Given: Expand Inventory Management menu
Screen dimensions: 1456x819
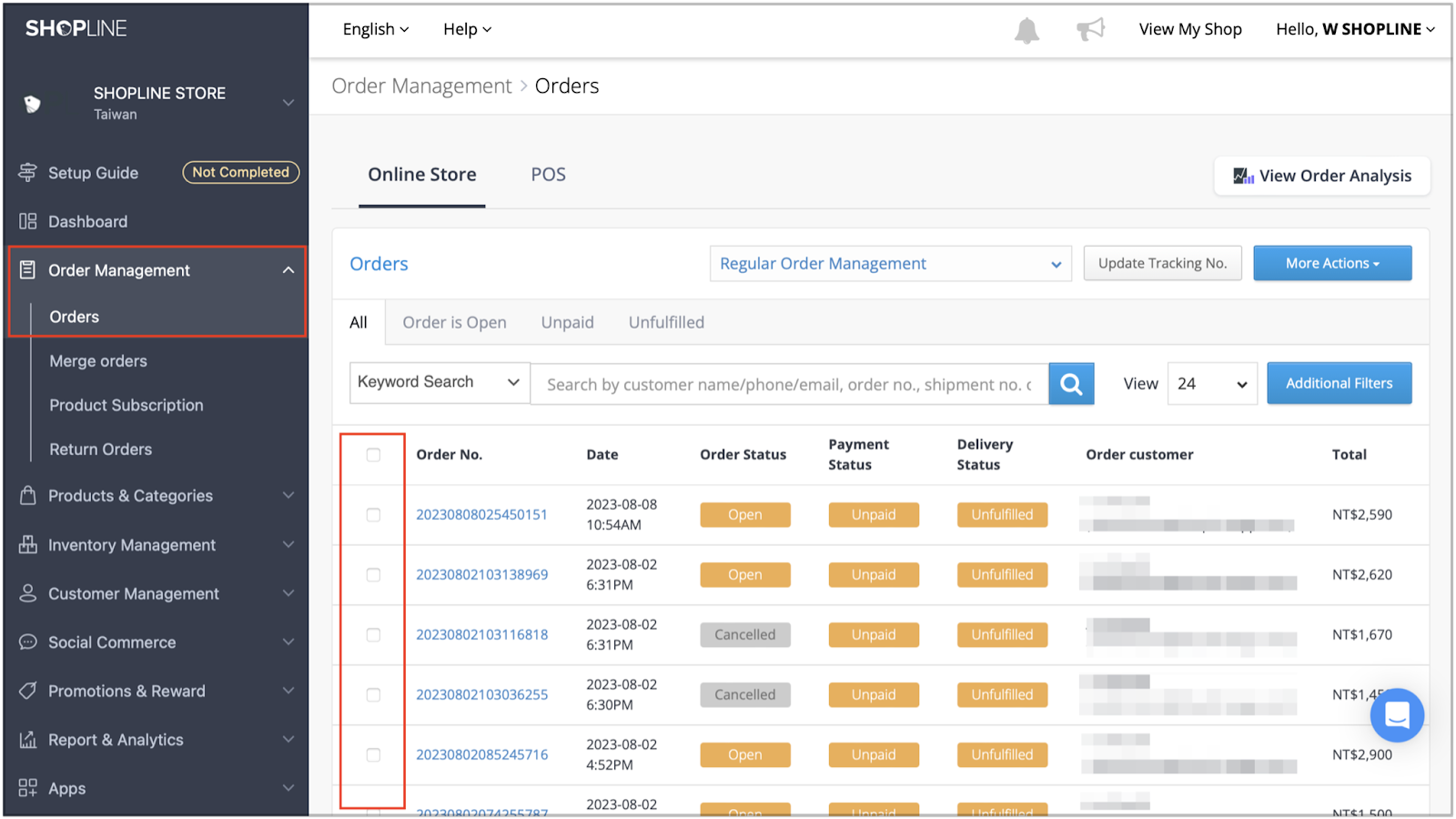Looking at the screenshot, I should [288, 544].
